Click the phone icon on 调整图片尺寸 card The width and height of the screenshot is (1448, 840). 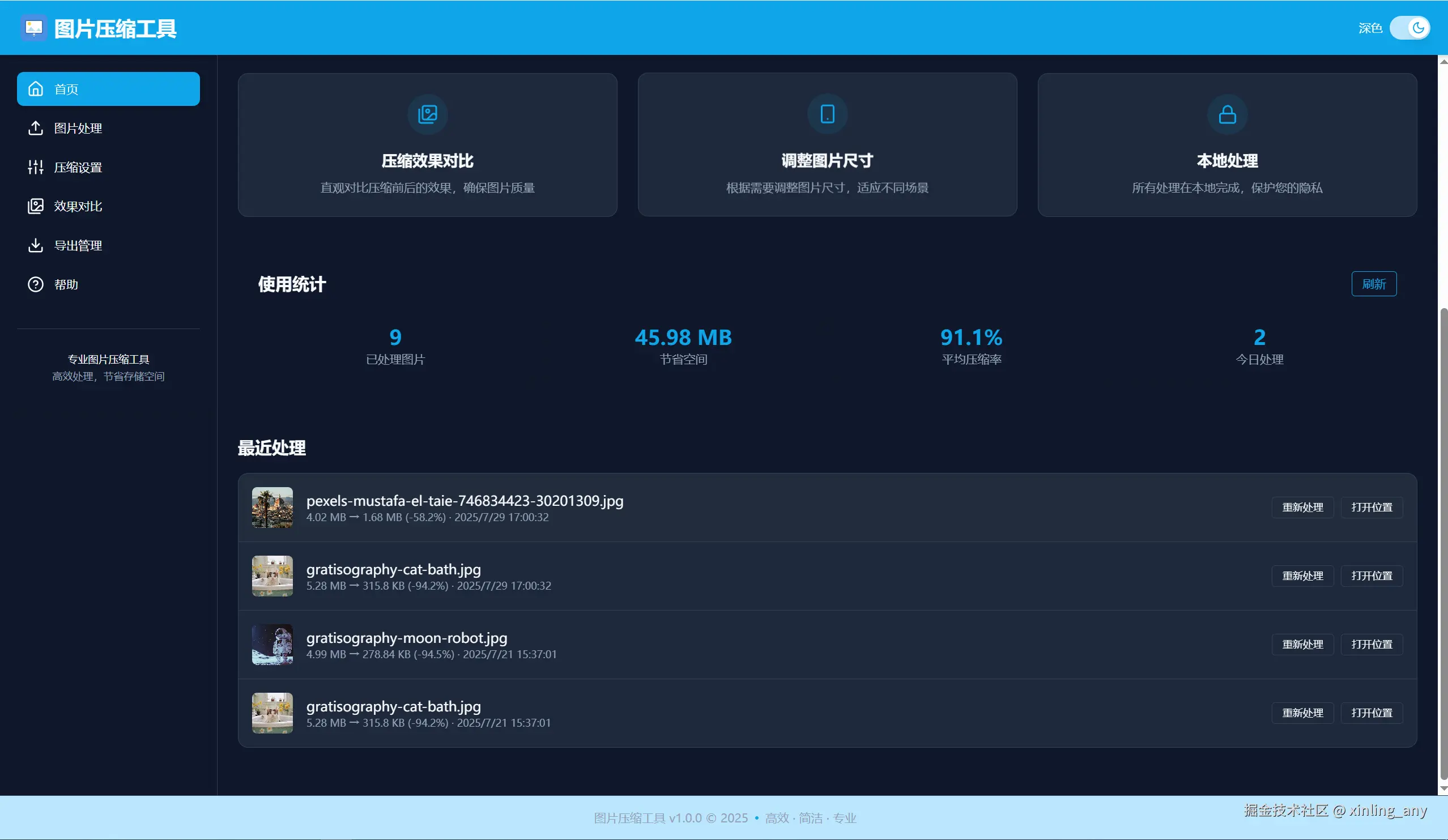827,114
